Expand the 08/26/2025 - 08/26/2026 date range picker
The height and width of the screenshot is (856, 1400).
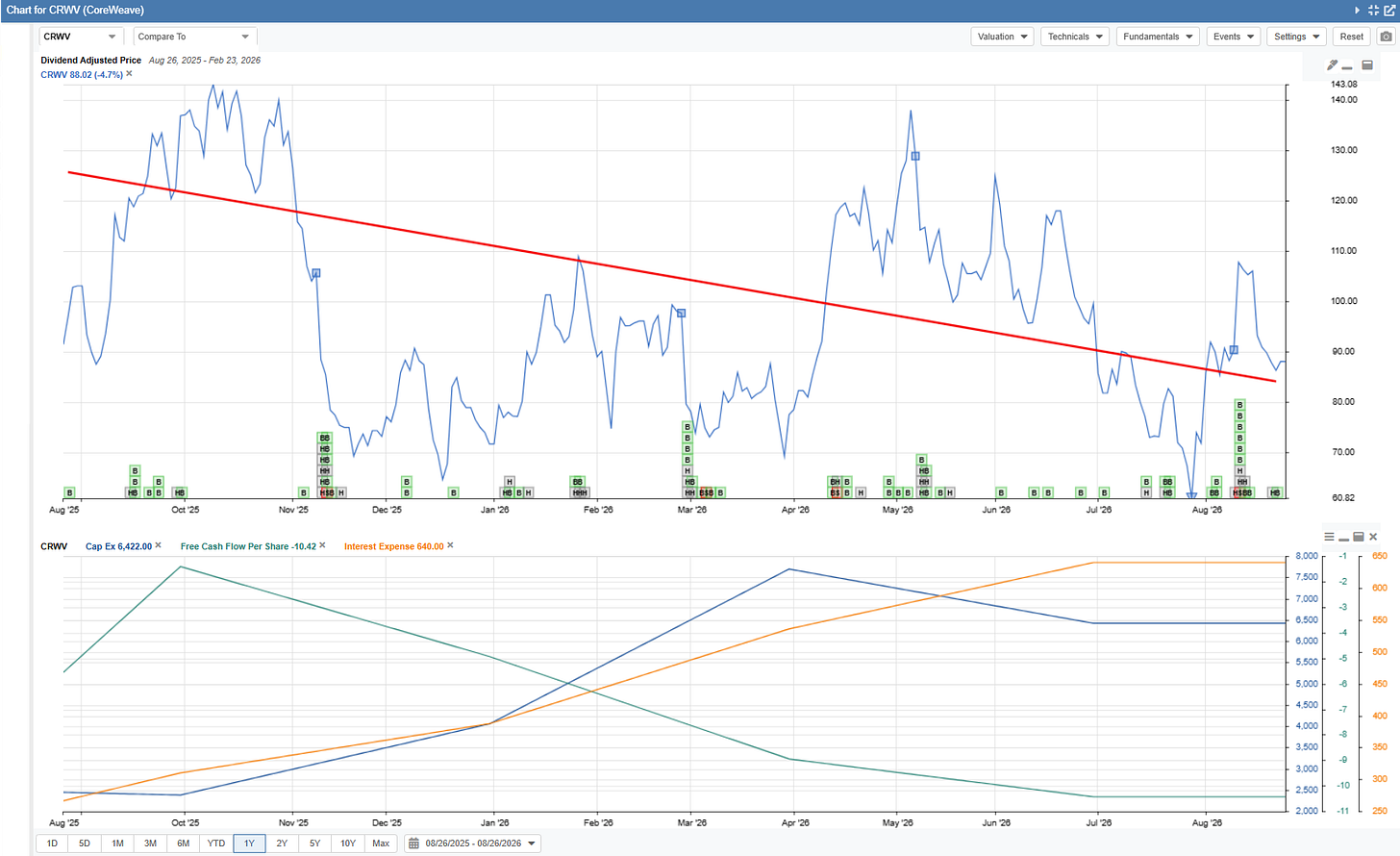click(473, 843)
